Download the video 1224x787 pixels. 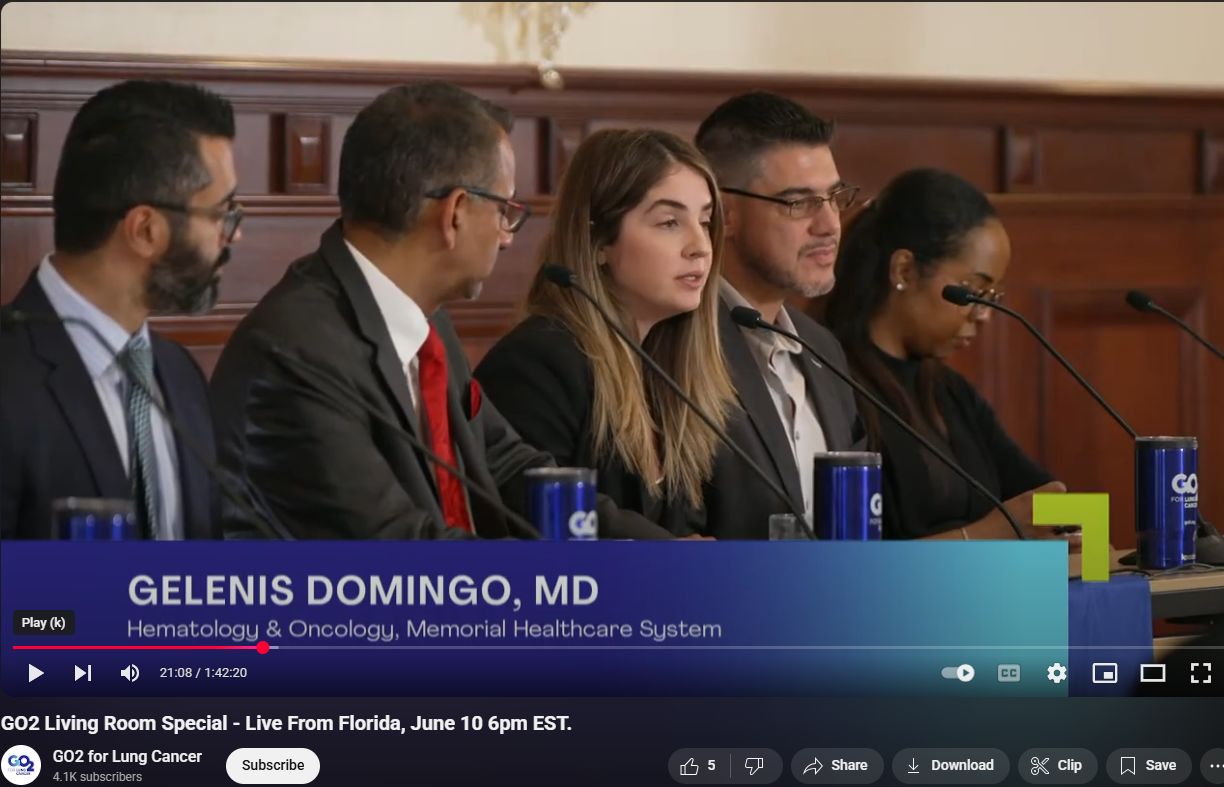click(951, 765)
